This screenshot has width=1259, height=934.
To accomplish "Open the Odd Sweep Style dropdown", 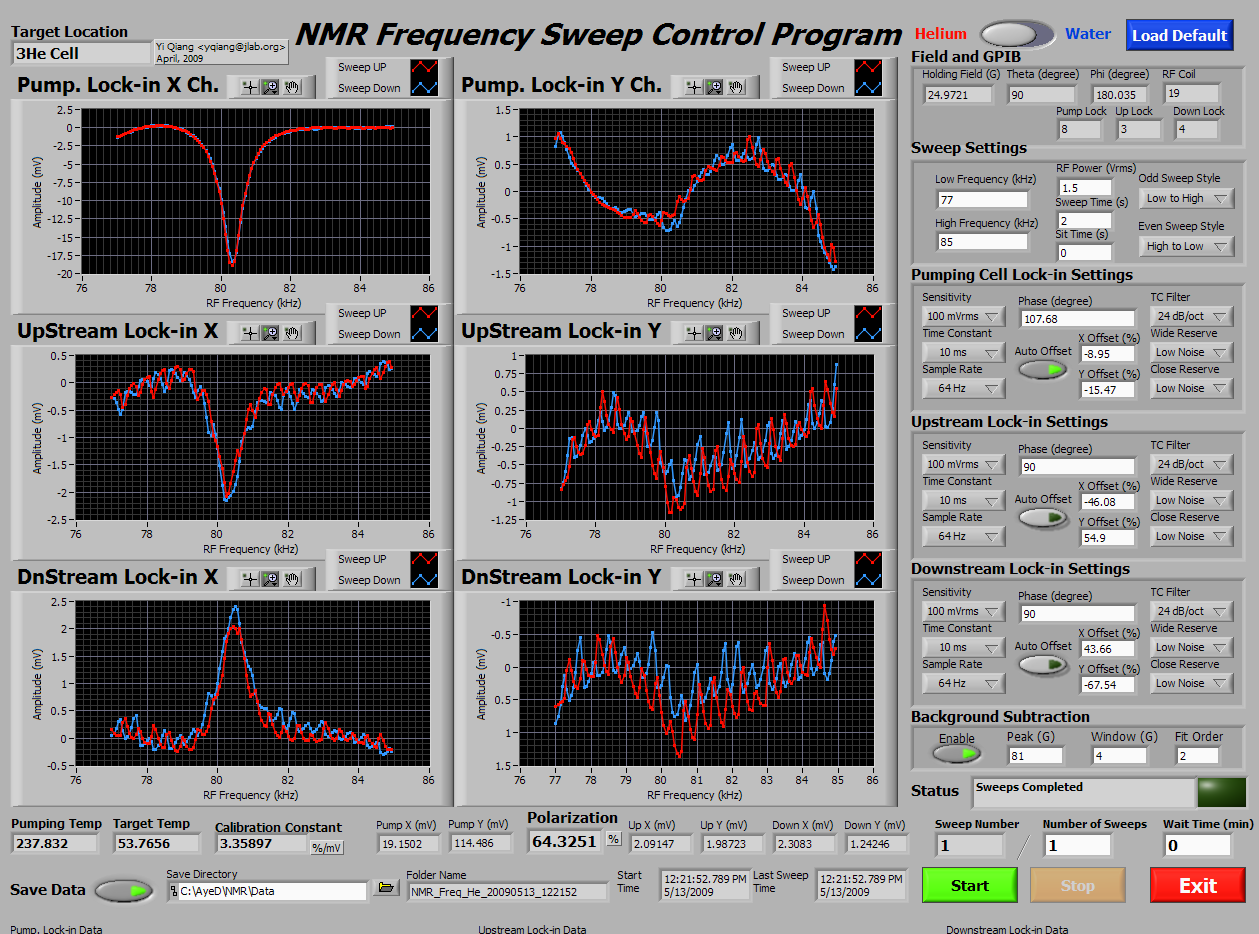I will [1187, 198].
